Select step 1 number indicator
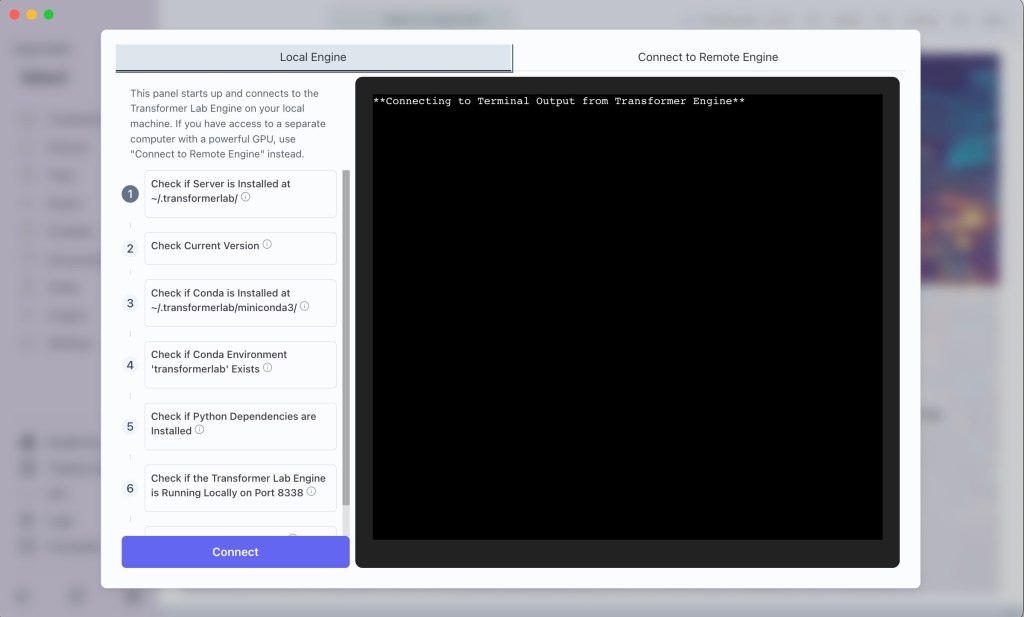The height and width of the screenshot is (617, 1024). pos(130,194)
